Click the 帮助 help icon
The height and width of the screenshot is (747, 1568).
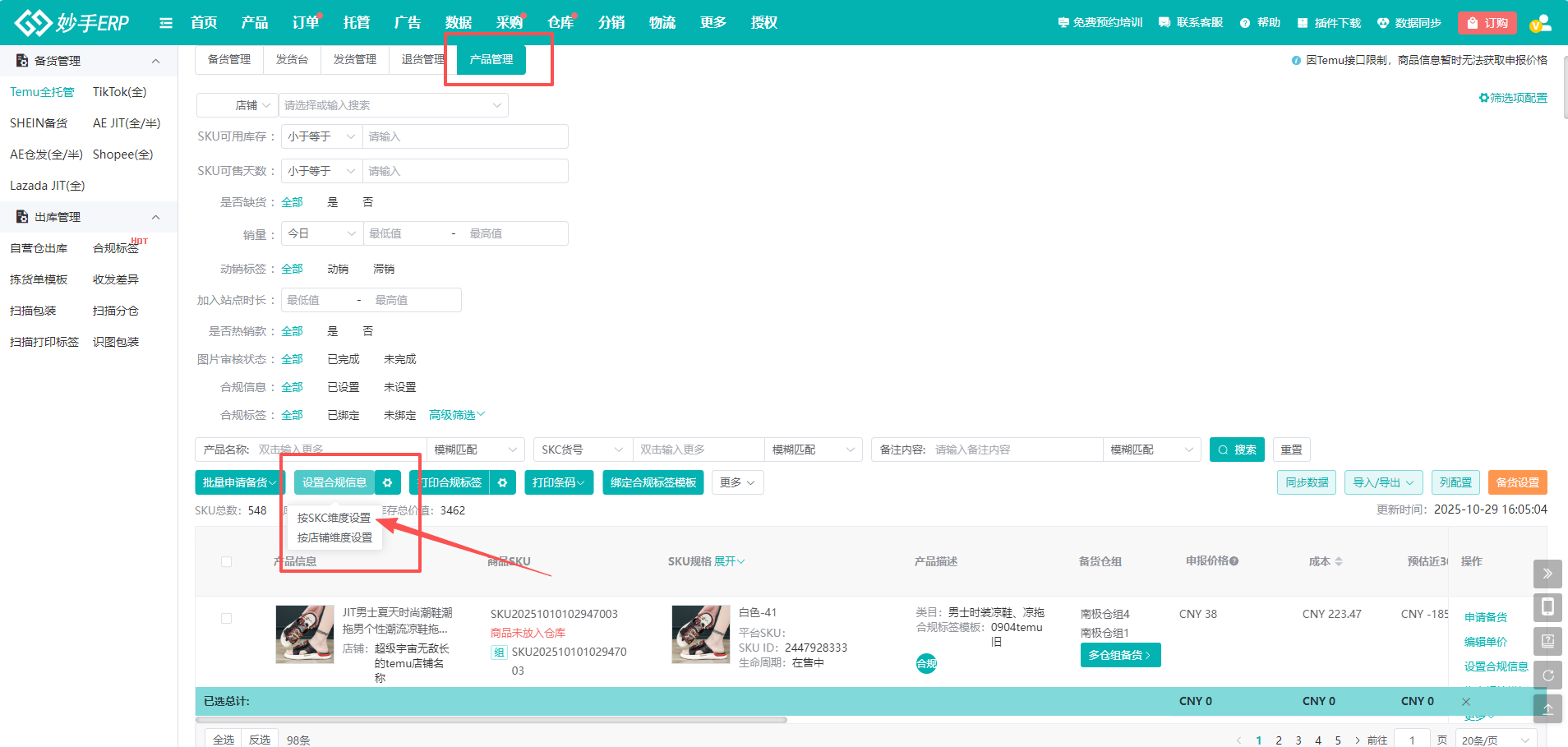1259,22
